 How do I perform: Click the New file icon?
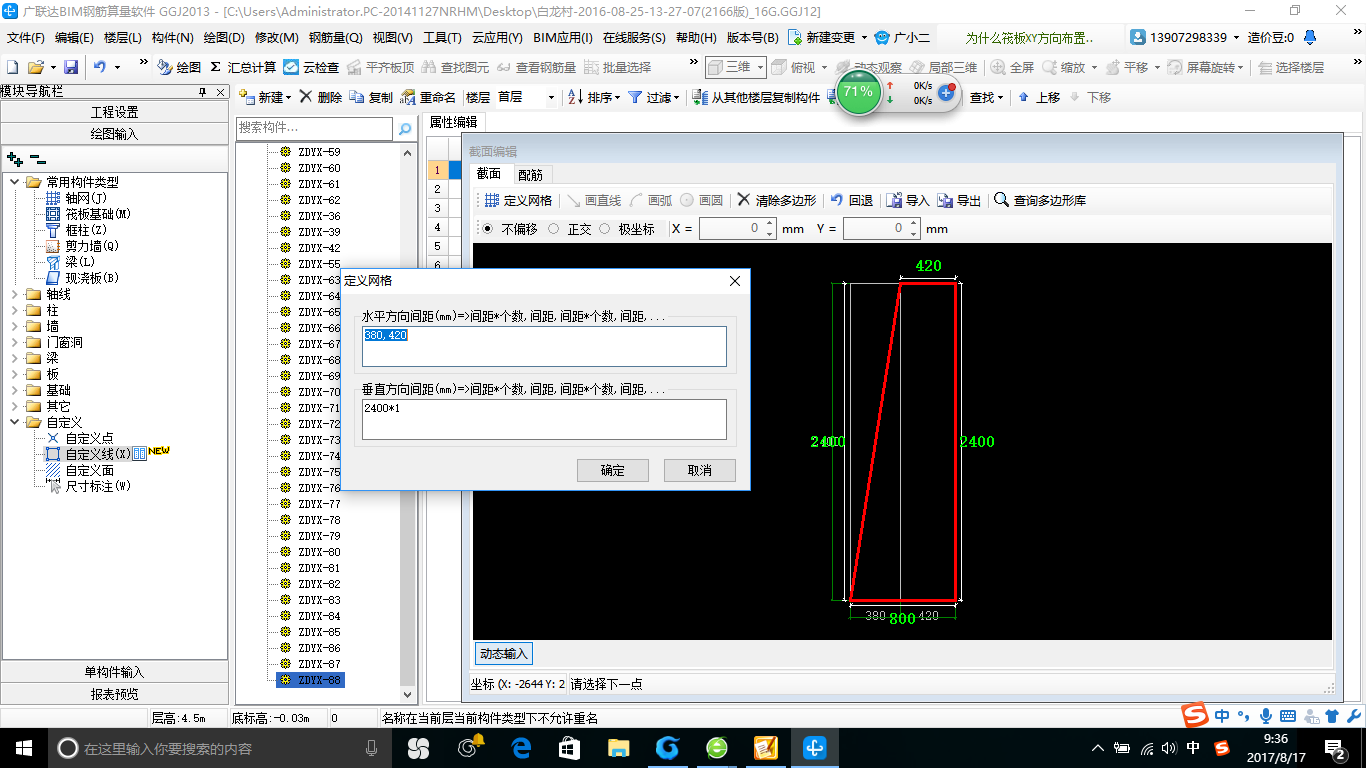point(13,67)
